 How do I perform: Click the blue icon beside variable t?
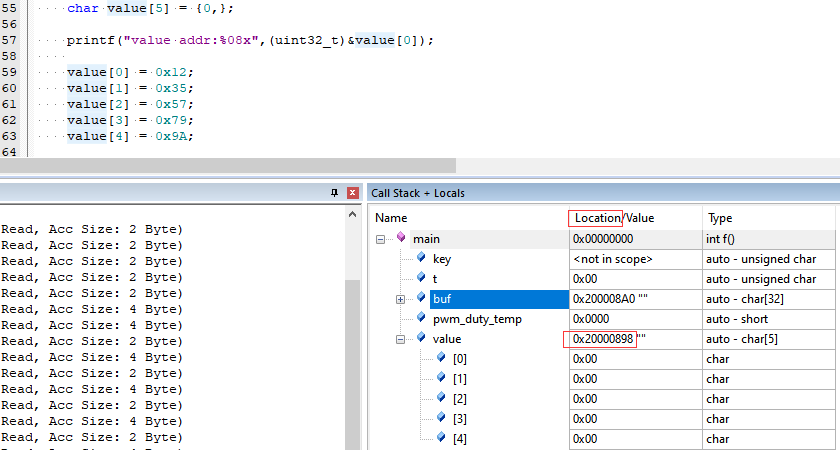click(421, 278)
